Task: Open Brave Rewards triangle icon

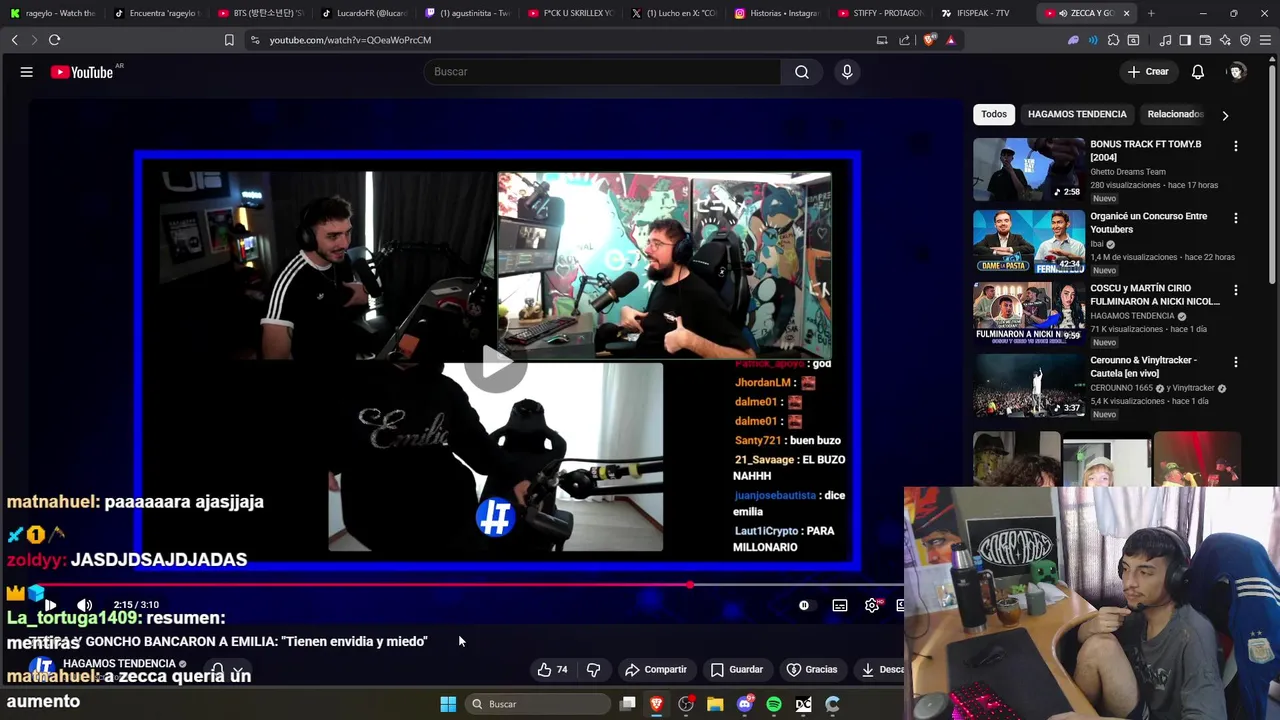Action: coord(950,40)
